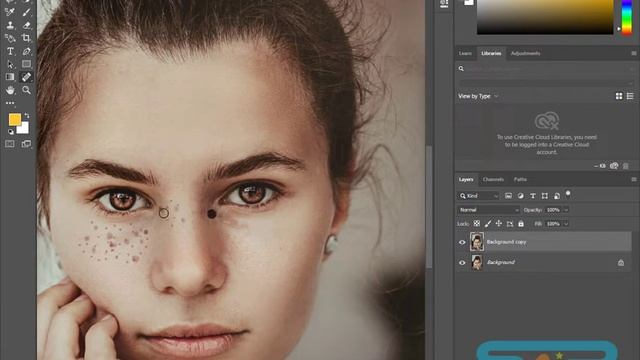Image resolution: width=640 pixels, height=360 pixels.
Task: Toggle Quick Mask mode
Action: pos(10,144)
